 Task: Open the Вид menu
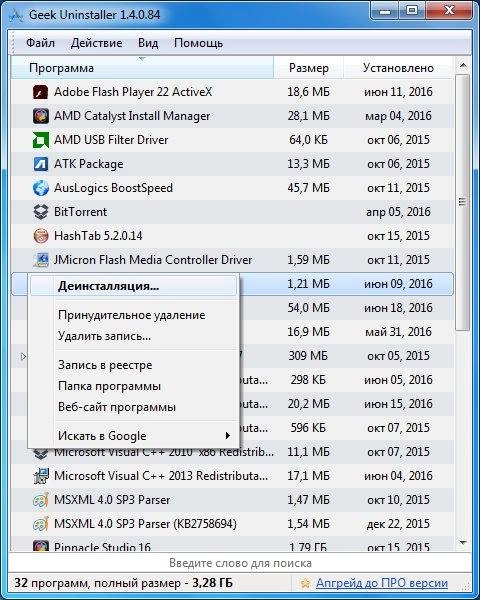pyautogui.click(x=148, y=43)
